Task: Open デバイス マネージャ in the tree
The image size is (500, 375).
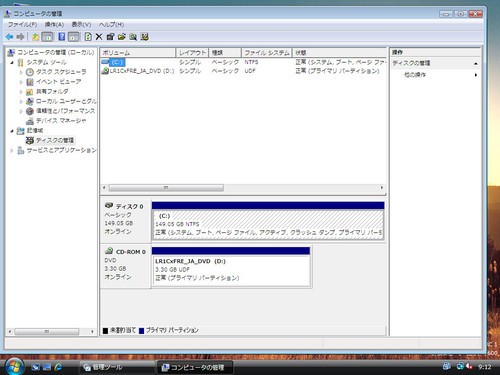Action: coord(61,121)
